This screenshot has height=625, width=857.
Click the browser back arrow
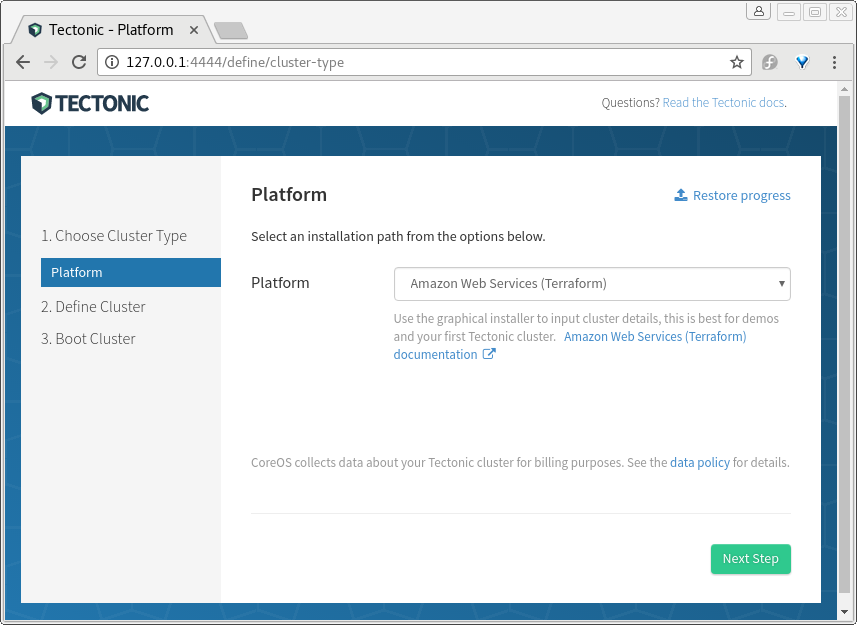(22, 62)
